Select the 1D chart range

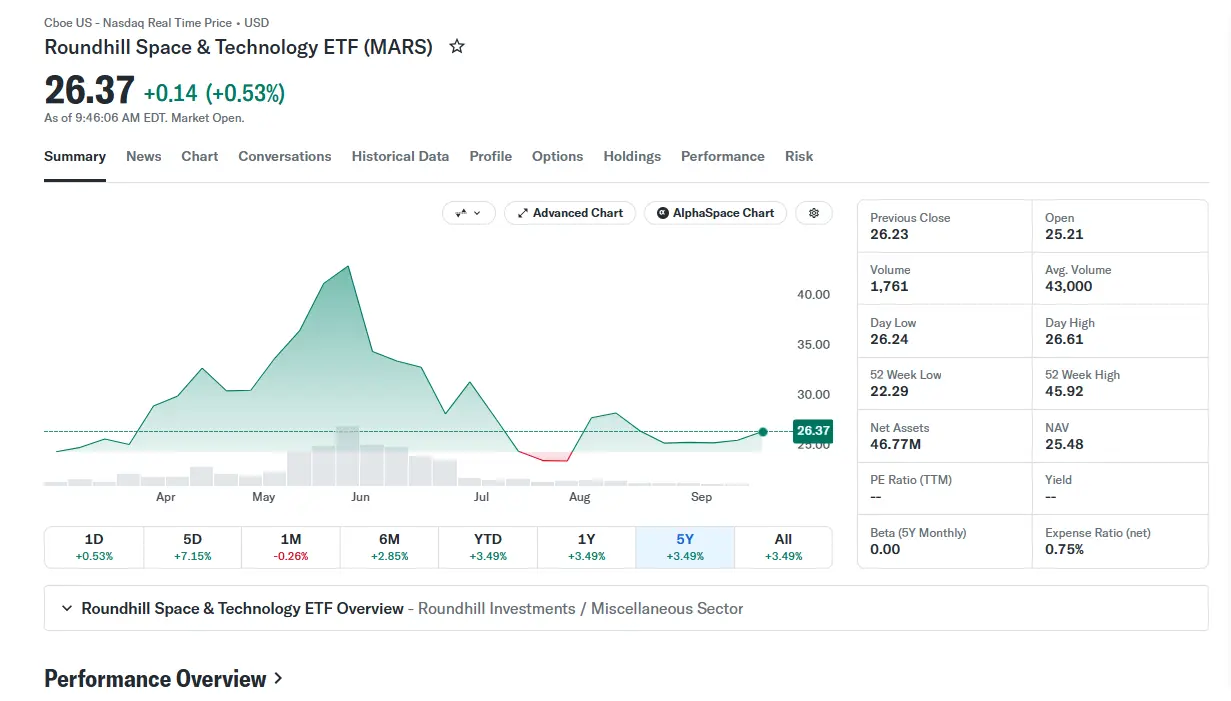click(x=94, y=547)
